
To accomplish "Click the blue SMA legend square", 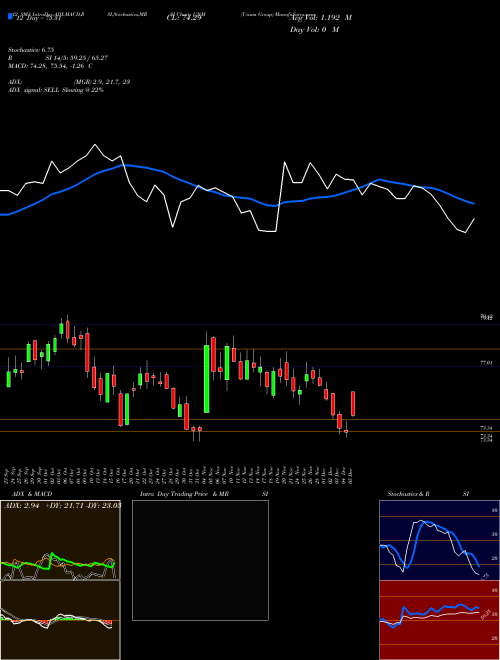I will coord(10,16).
